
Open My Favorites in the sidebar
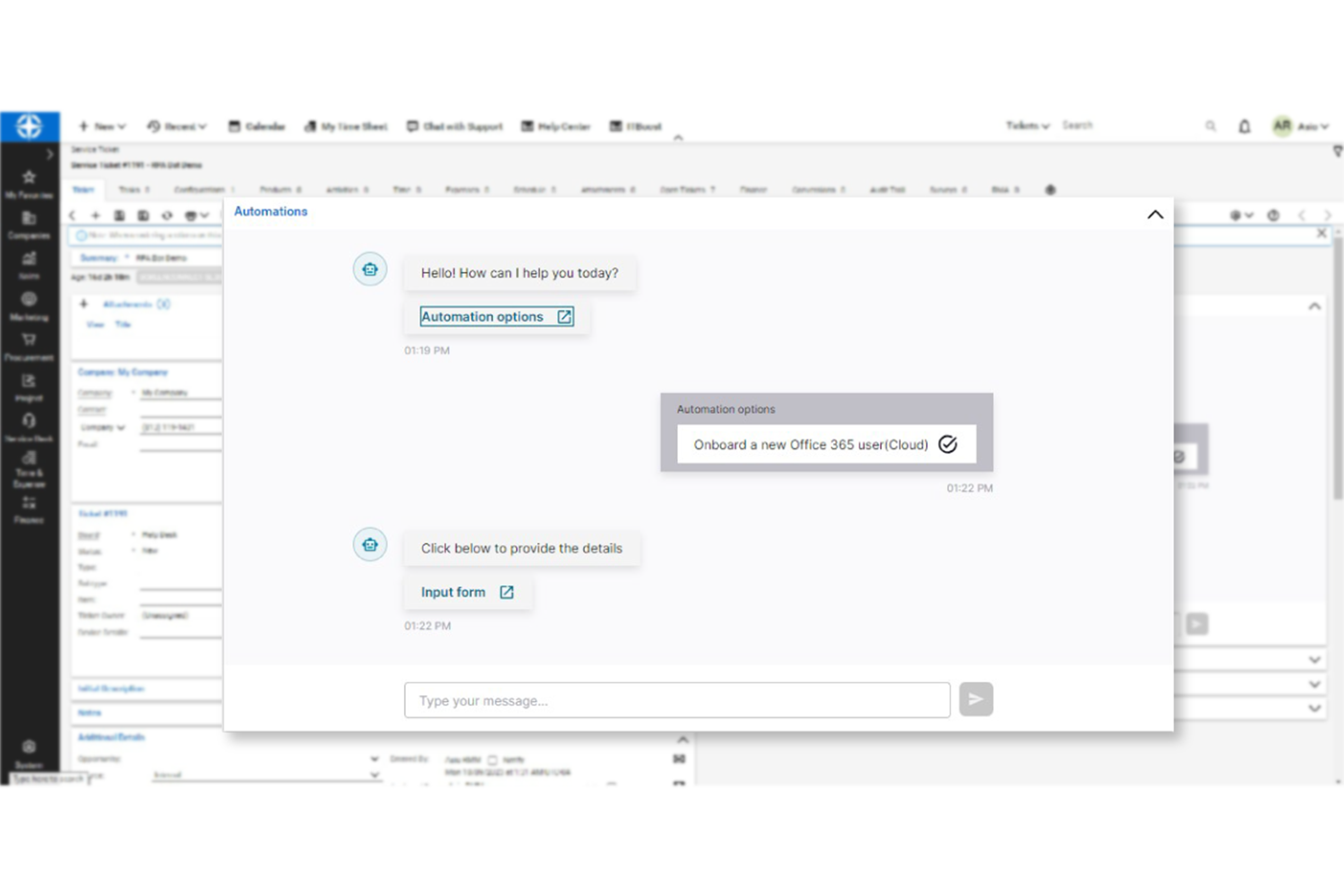tap(29, 184)
